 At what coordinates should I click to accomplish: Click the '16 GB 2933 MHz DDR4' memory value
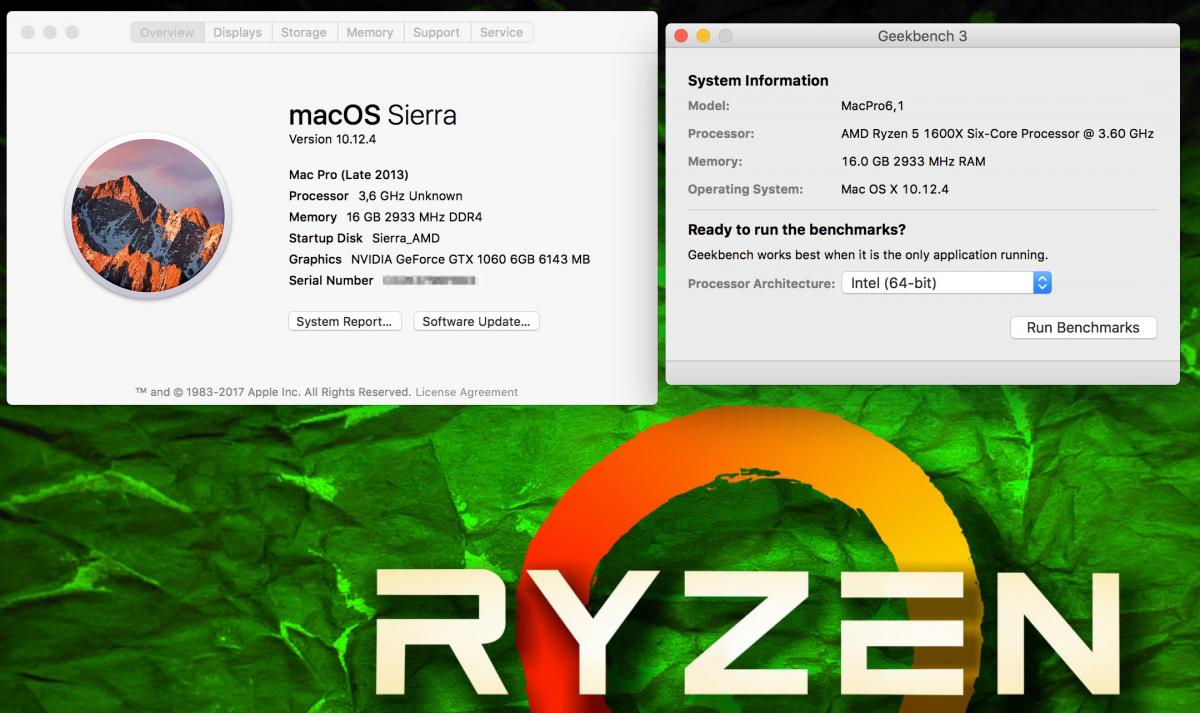point(415,217)
